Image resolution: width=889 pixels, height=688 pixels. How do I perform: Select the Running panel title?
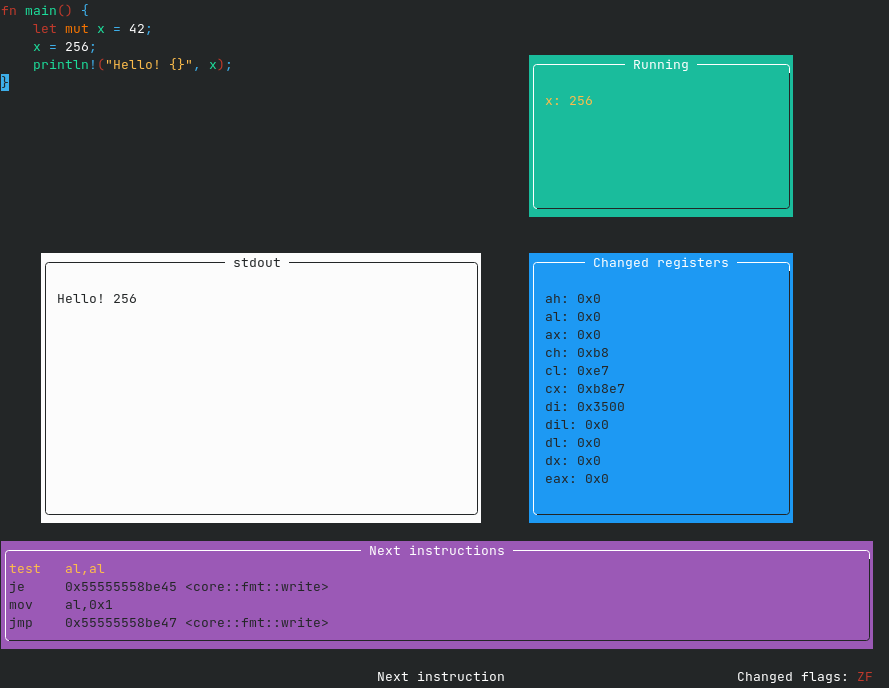660,64
